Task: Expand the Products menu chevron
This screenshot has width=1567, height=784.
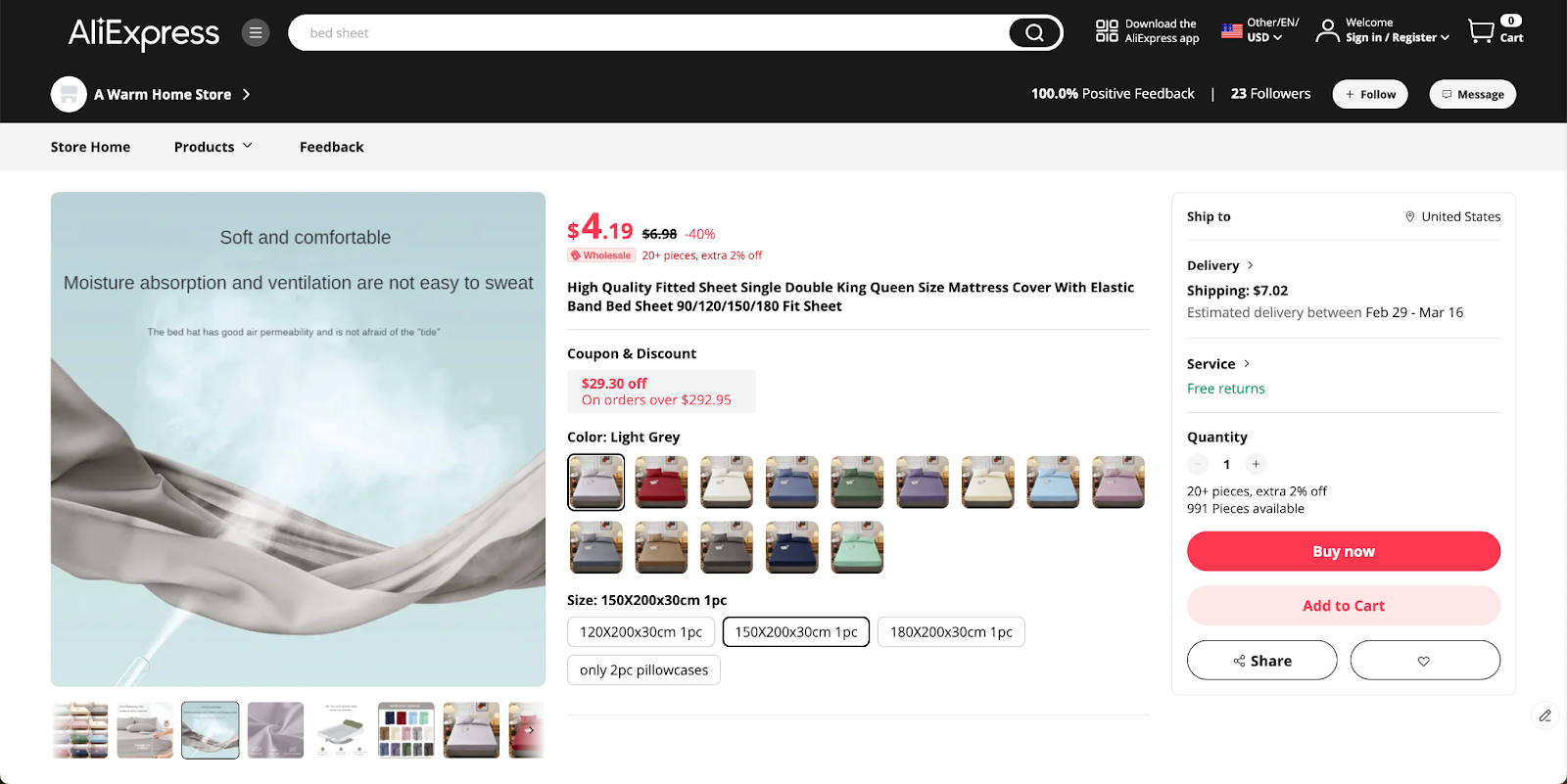Action: pyautogui.click(x=248, y=146)
